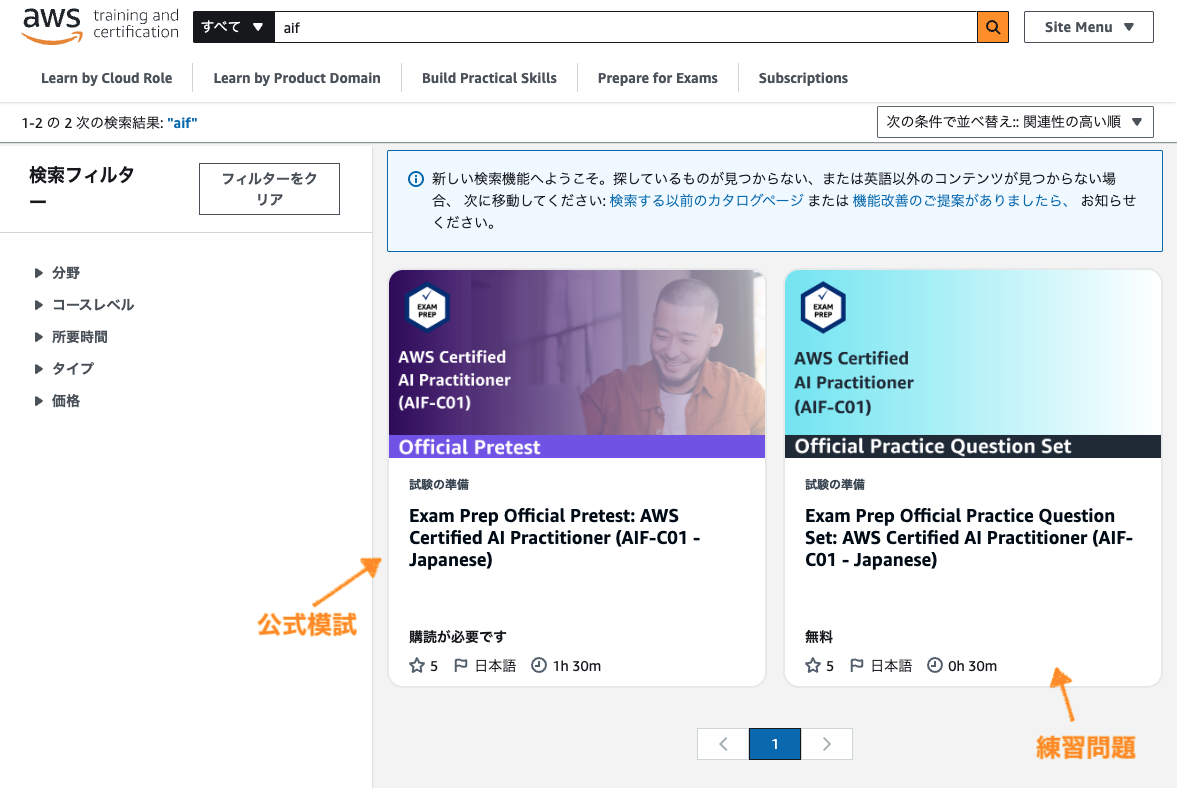Expand the 分野 filter
1177x788 pixels.
(x=57, y=272)
